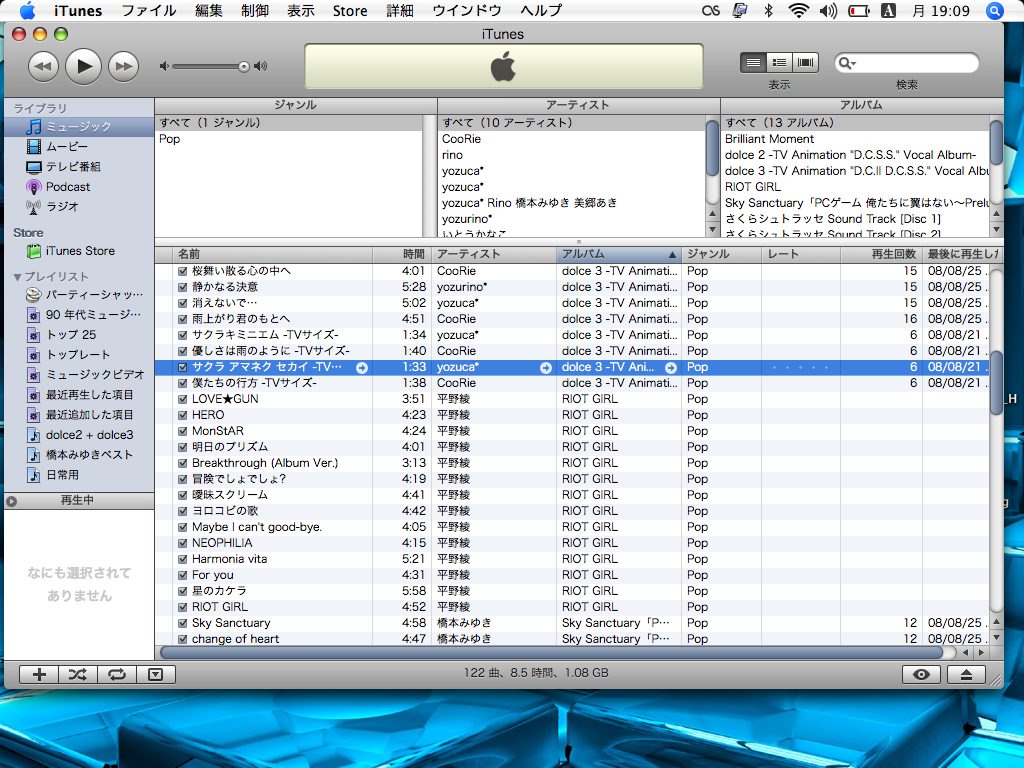Uncheck 桜舞い散る心の中へ song checkbox
1024x768 pixels.
[x=183, y=271]
